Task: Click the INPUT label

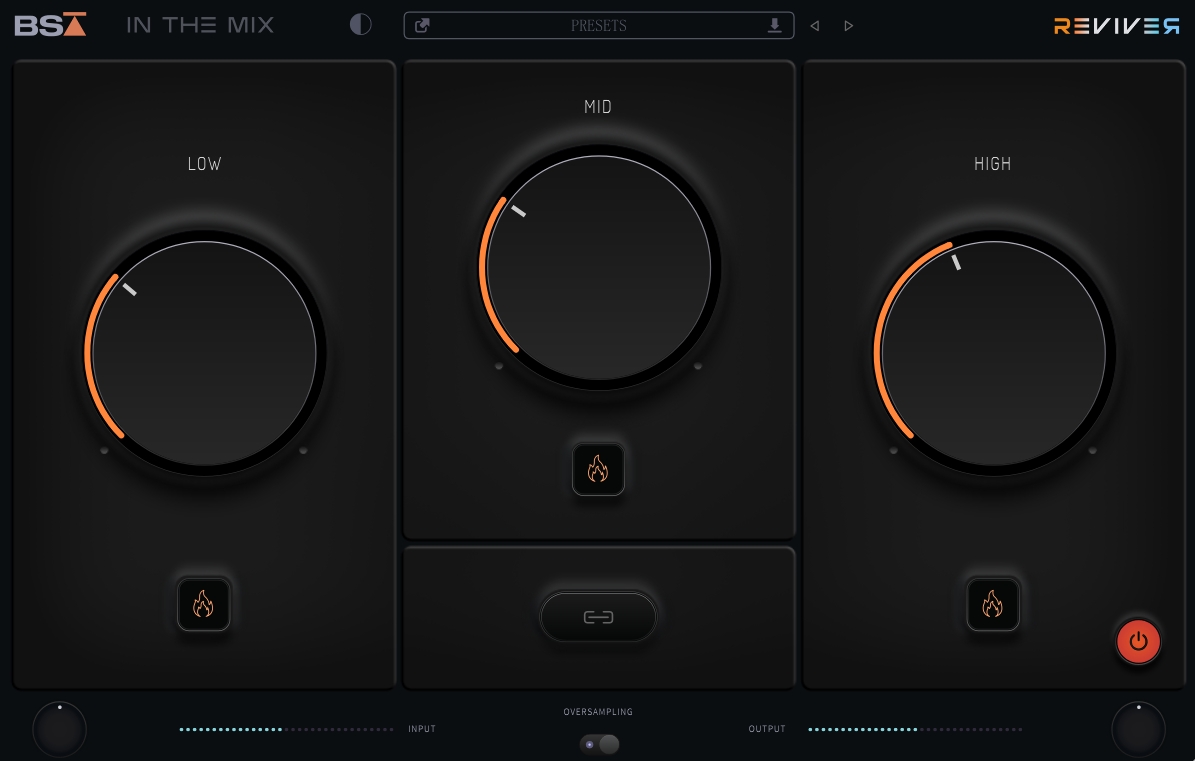Action: pos(422,729)
